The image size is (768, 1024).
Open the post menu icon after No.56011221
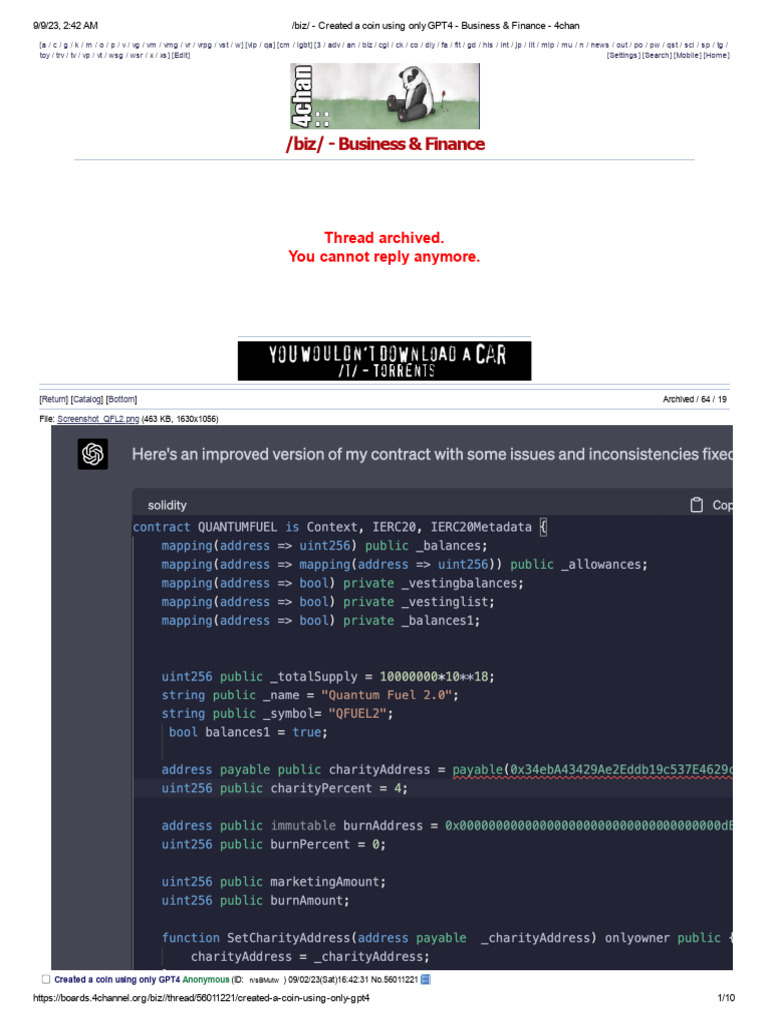pos(426,979)
